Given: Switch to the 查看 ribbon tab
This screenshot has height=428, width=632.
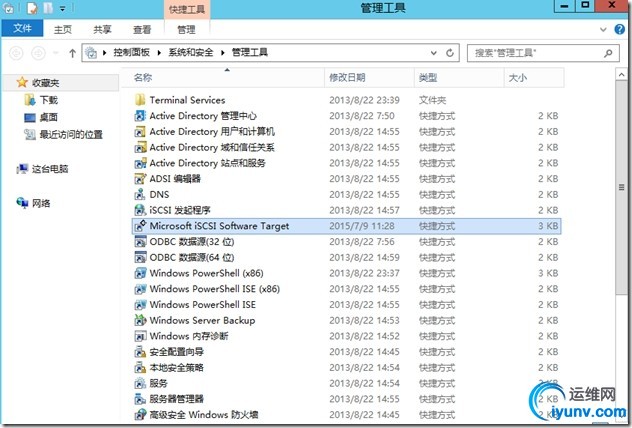Looking at the screenshot, I should (x=142, y=29).
